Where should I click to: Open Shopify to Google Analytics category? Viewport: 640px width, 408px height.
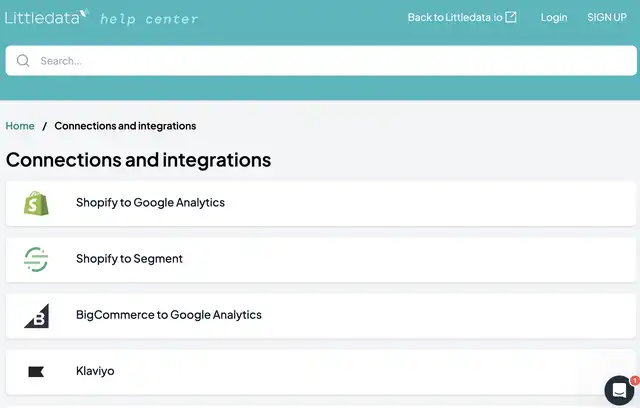[x=321, y=204]
